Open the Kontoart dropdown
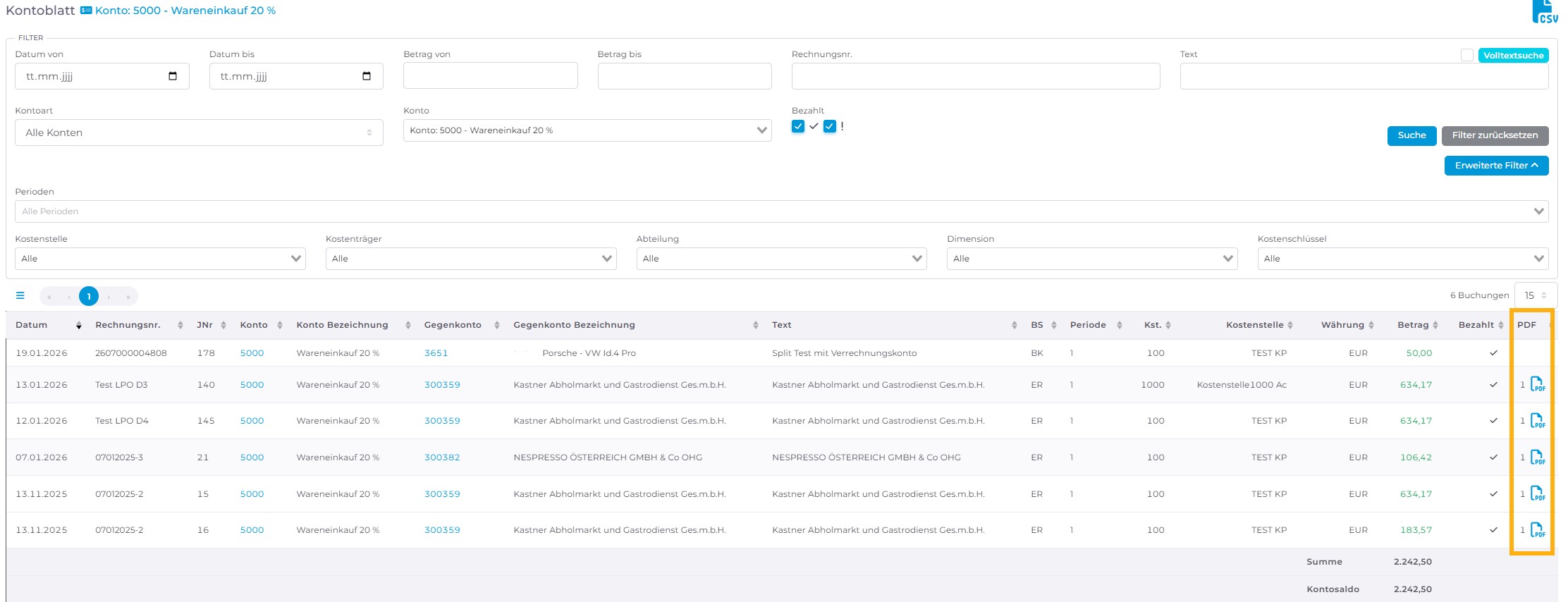 pos(199,133)
